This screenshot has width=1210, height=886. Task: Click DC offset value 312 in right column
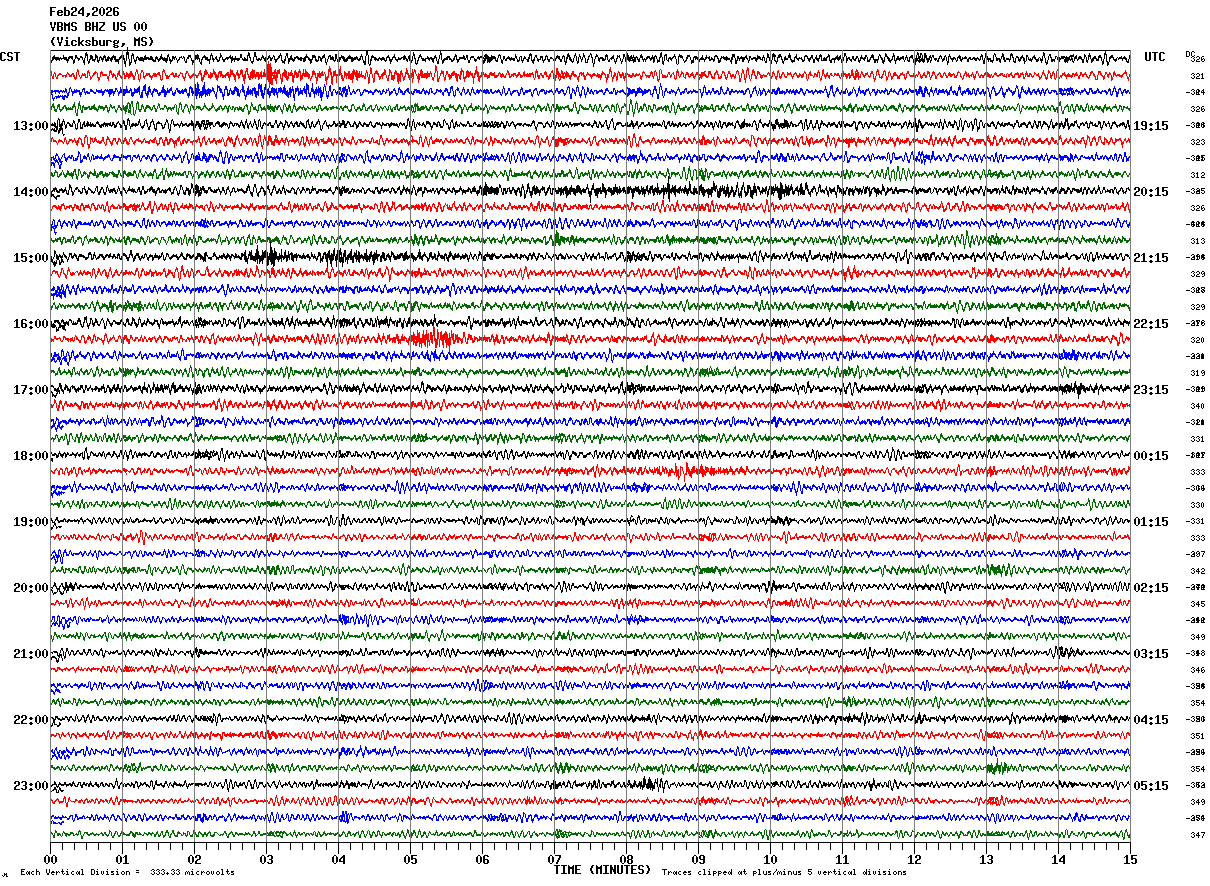click(1197, 175)
